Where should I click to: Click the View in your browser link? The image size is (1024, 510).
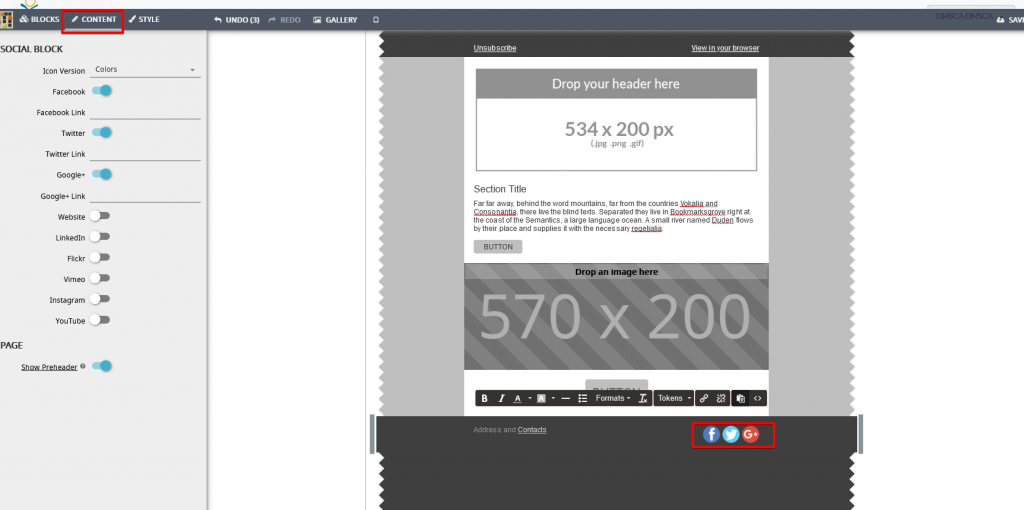[x=725, y=48]
